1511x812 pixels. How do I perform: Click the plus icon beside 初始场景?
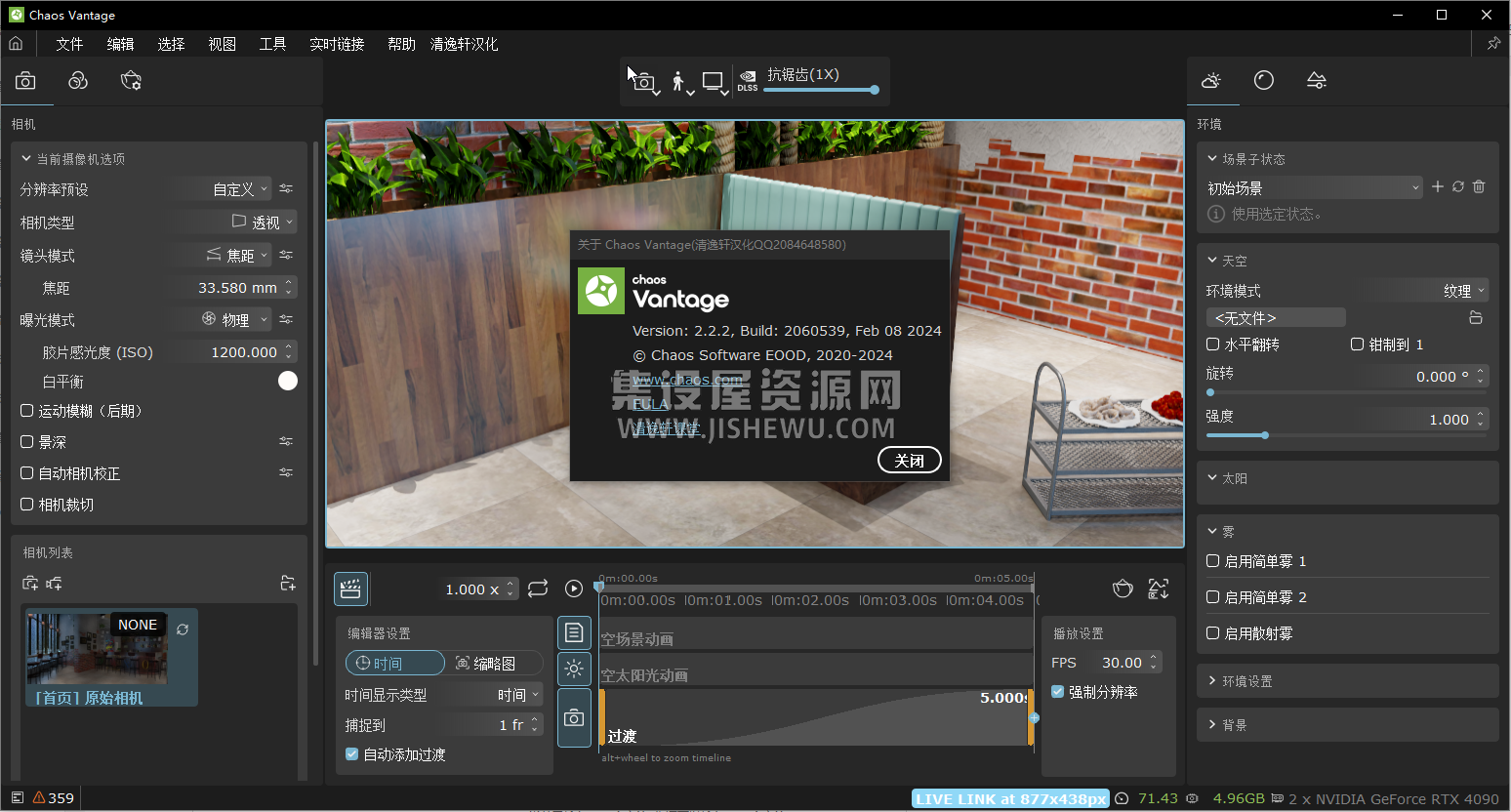coord(1438,186)
